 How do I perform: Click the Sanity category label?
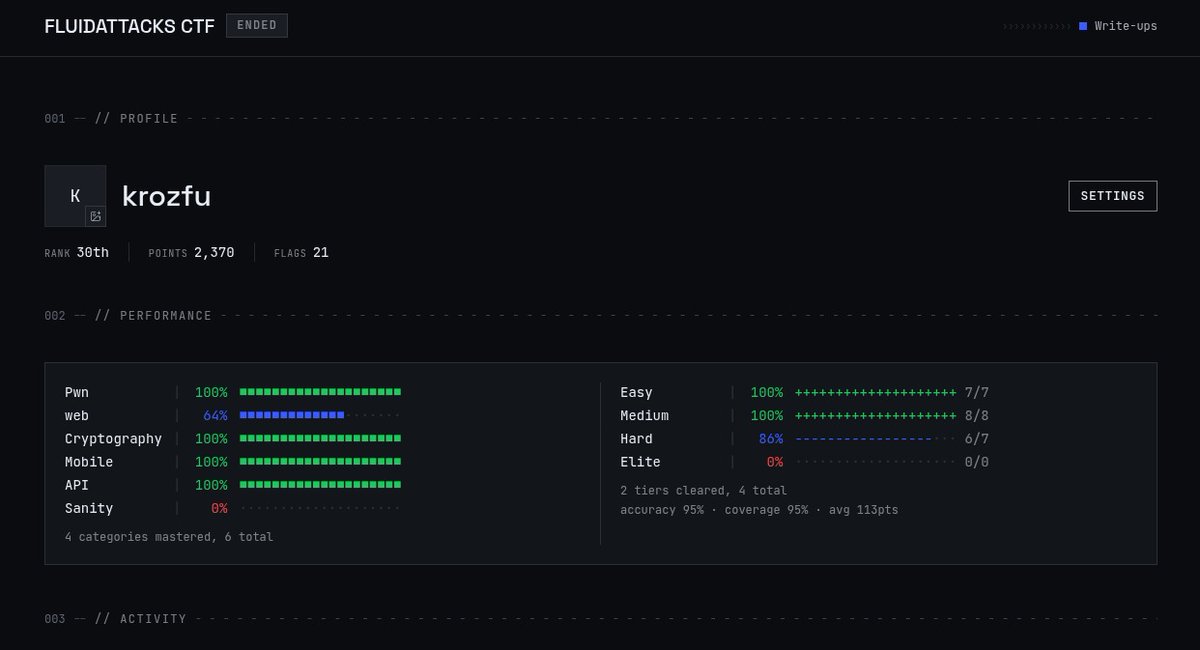(89, 508)
